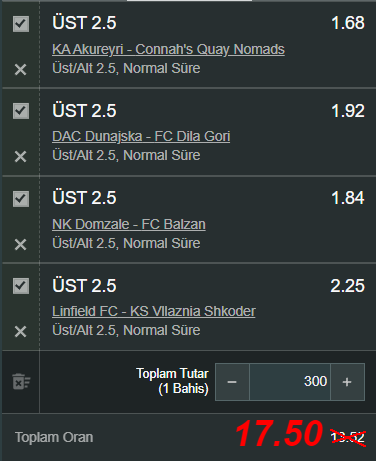Clear the bet slip with the trash icon
376x461 pixels.
click(21, 381)
